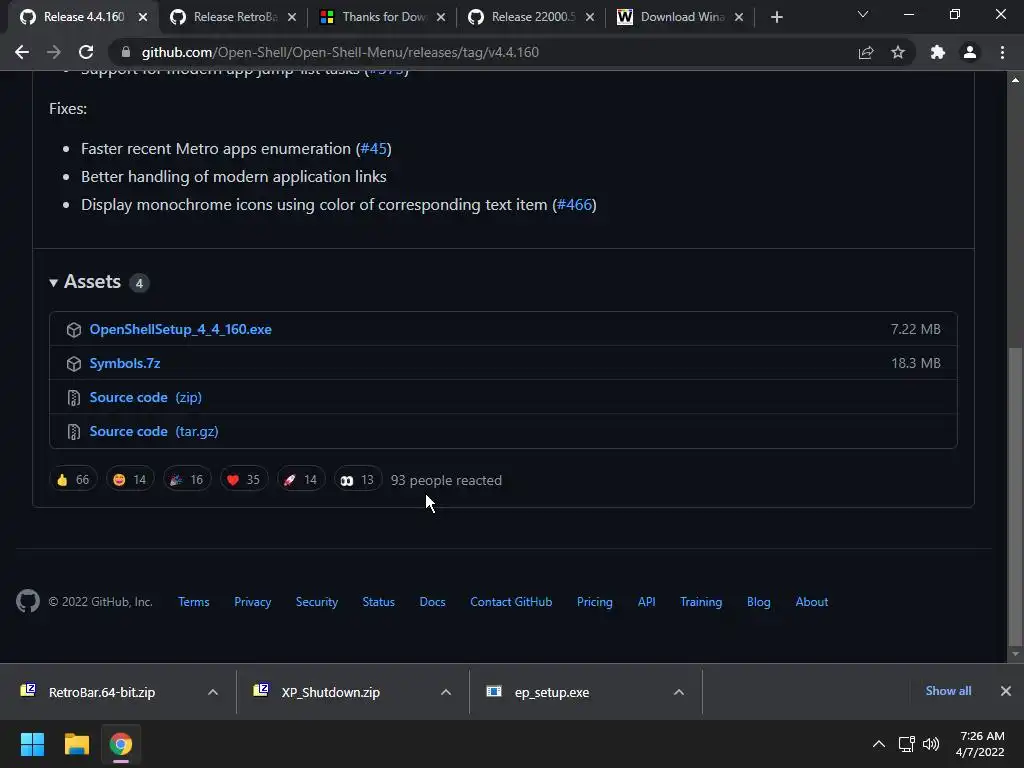Viewport: 1024px width, 768px height.
Task: Click zip file icon beside Source code (zip)
Action: 74,398
